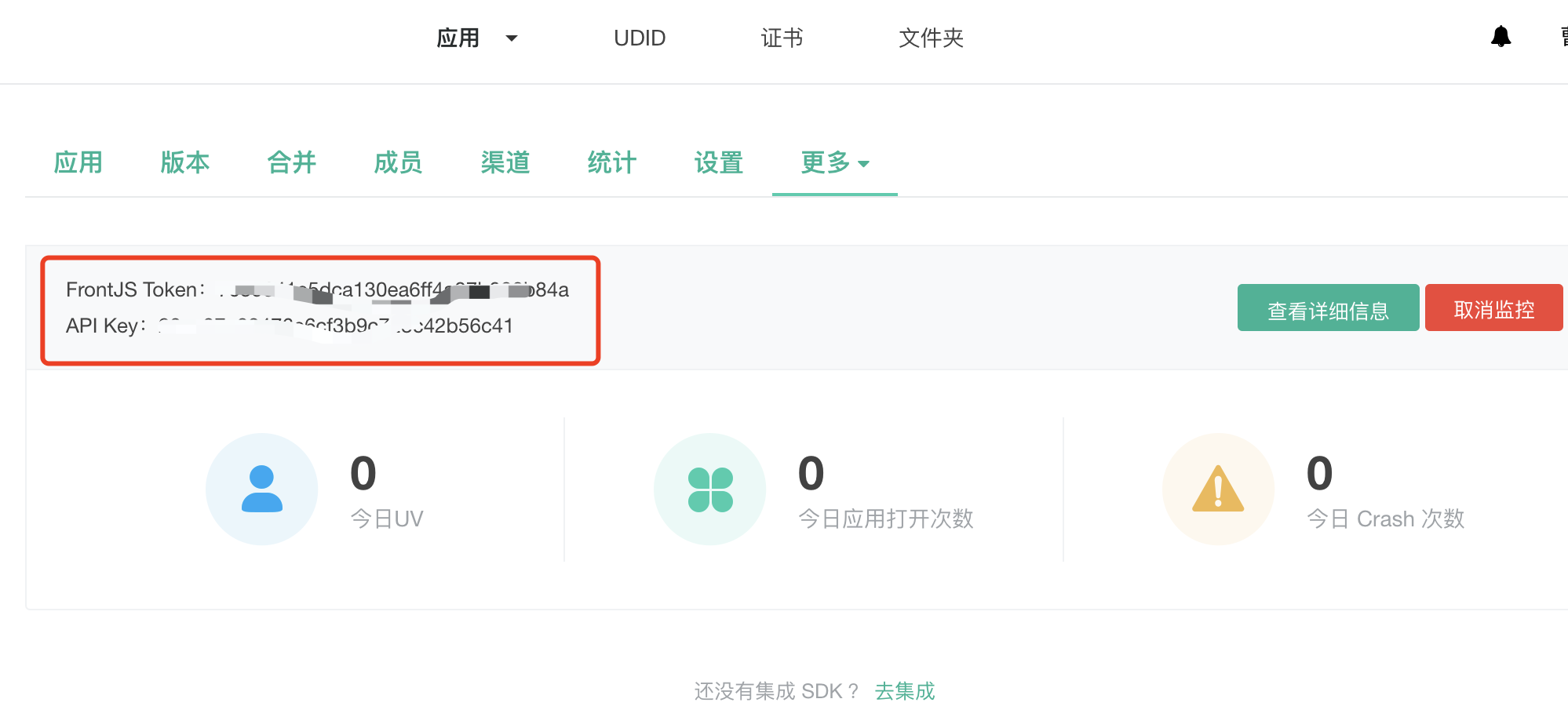Viewport: 1568px width, 728px height.
Task: Go to 证书 in the top navigation
Action: (x=782, y=38)
